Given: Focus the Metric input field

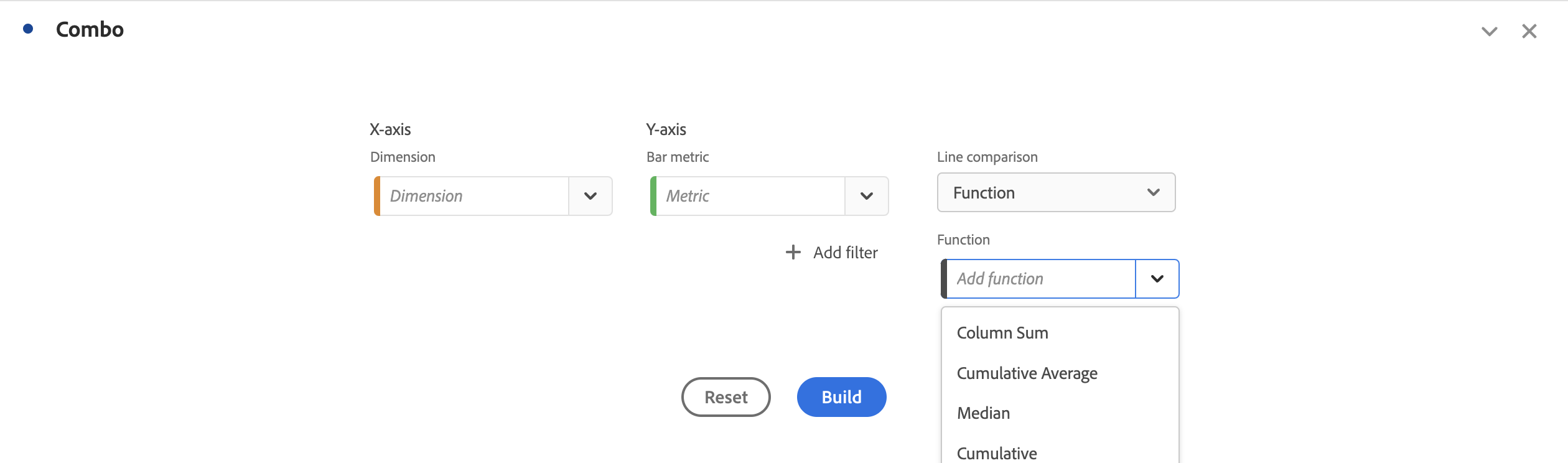Looking at the screenshot, I should [x=750, y=196].
